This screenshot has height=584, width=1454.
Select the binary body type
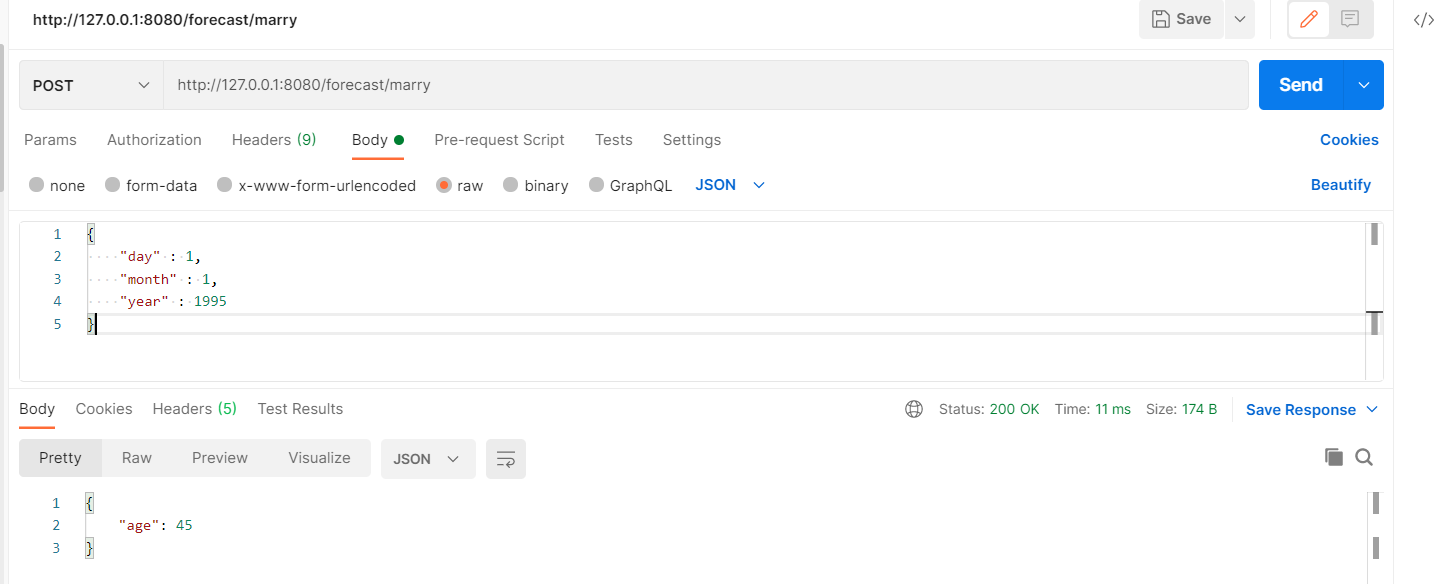tap(535, 185)
